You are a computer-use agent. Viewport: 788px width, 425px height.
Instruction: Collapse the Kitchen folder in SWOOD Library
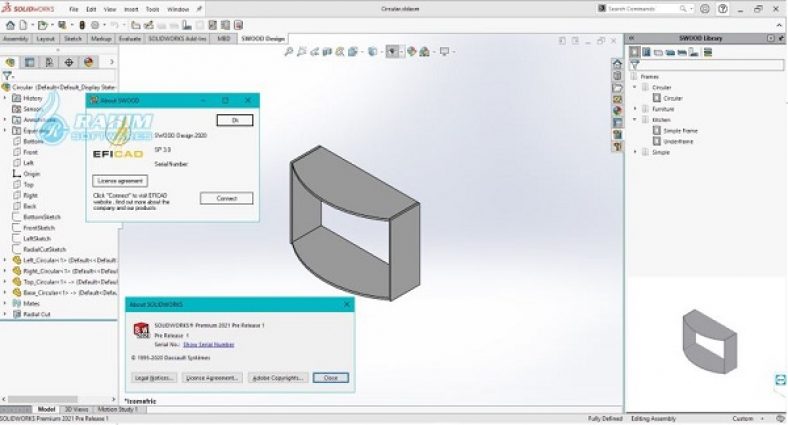click(x=635, y=120)
